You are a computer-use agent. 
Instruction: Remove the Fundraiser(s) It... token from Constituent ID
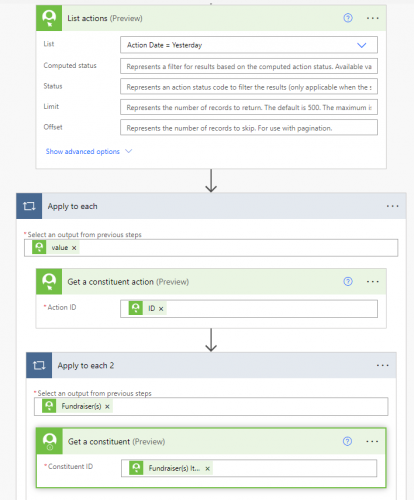(207, 469)
